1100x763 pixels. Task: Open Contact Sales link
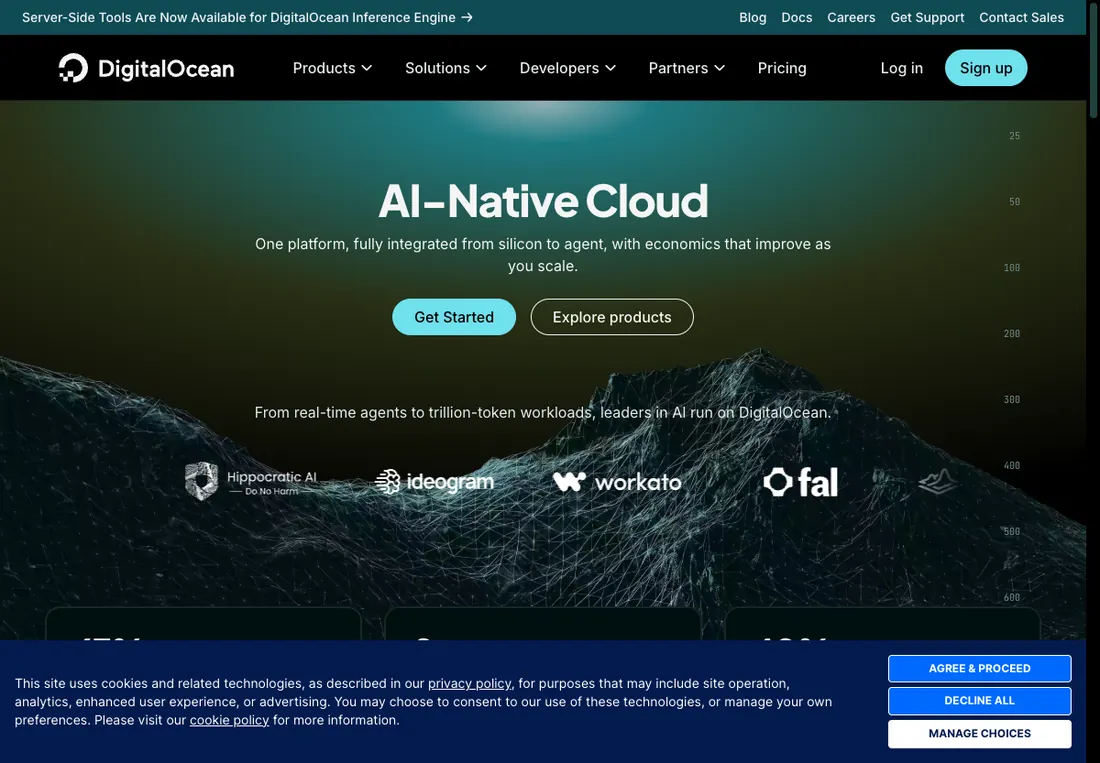1021,18
